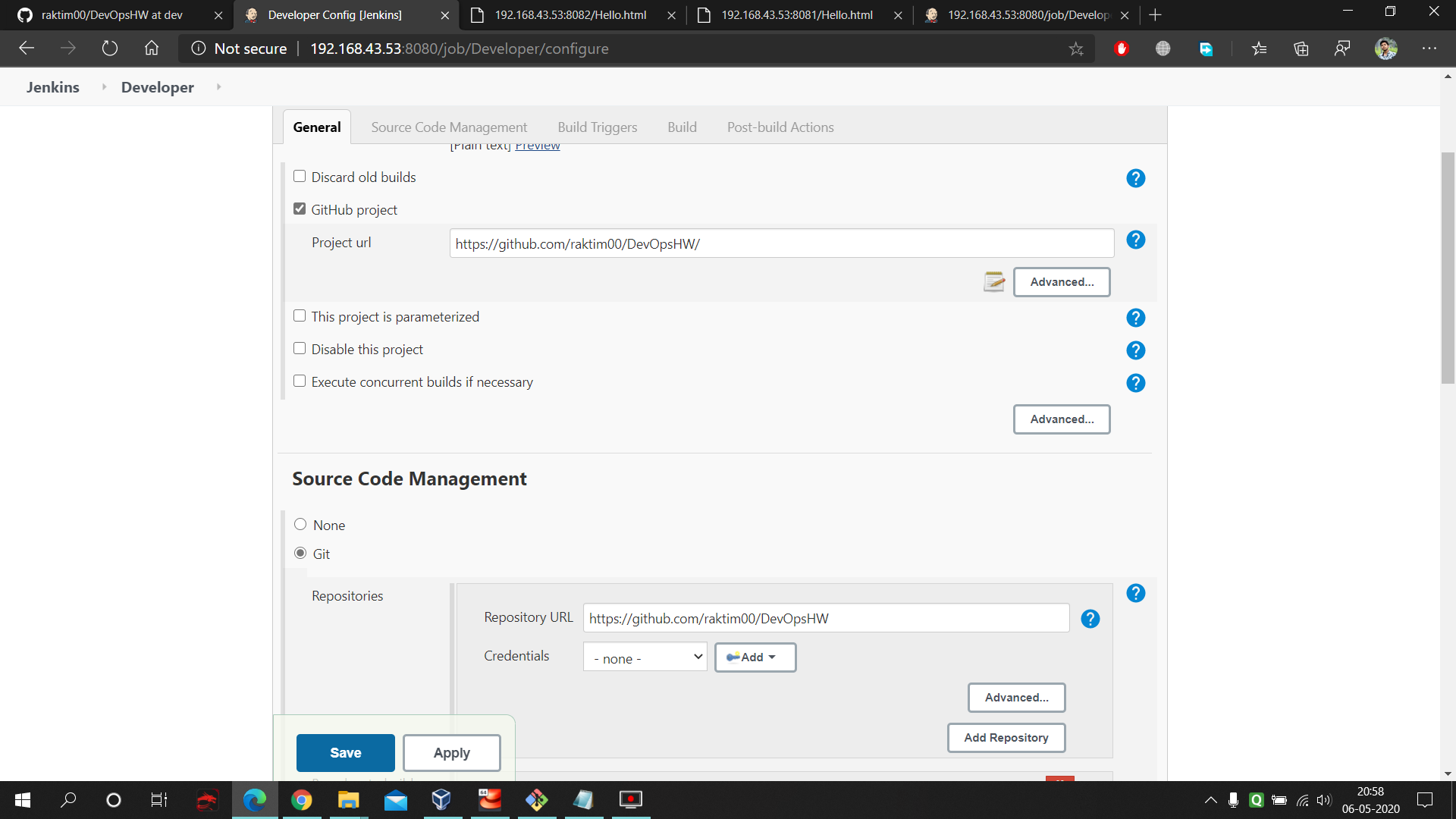Screen dimensions: 1456x819
Task: Click help icon for Disable this project
Action: 1135,350
